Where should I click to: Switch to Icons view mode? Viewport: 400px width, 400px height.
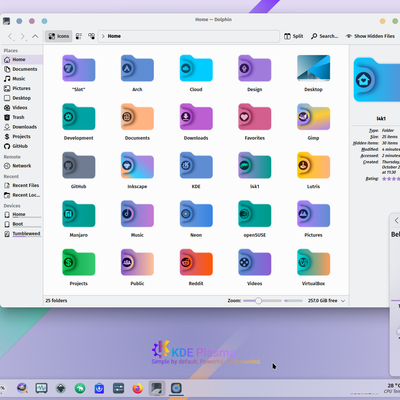pyautogui.click(x=59, y=36)
